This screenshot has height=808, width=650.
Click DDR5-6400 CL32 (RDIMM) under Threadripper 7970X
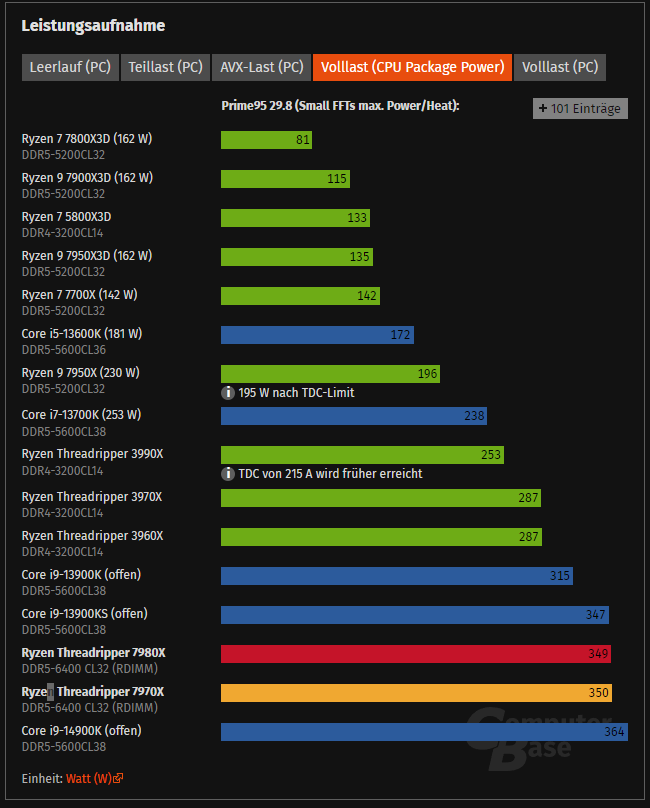click(x=90, y=708)
